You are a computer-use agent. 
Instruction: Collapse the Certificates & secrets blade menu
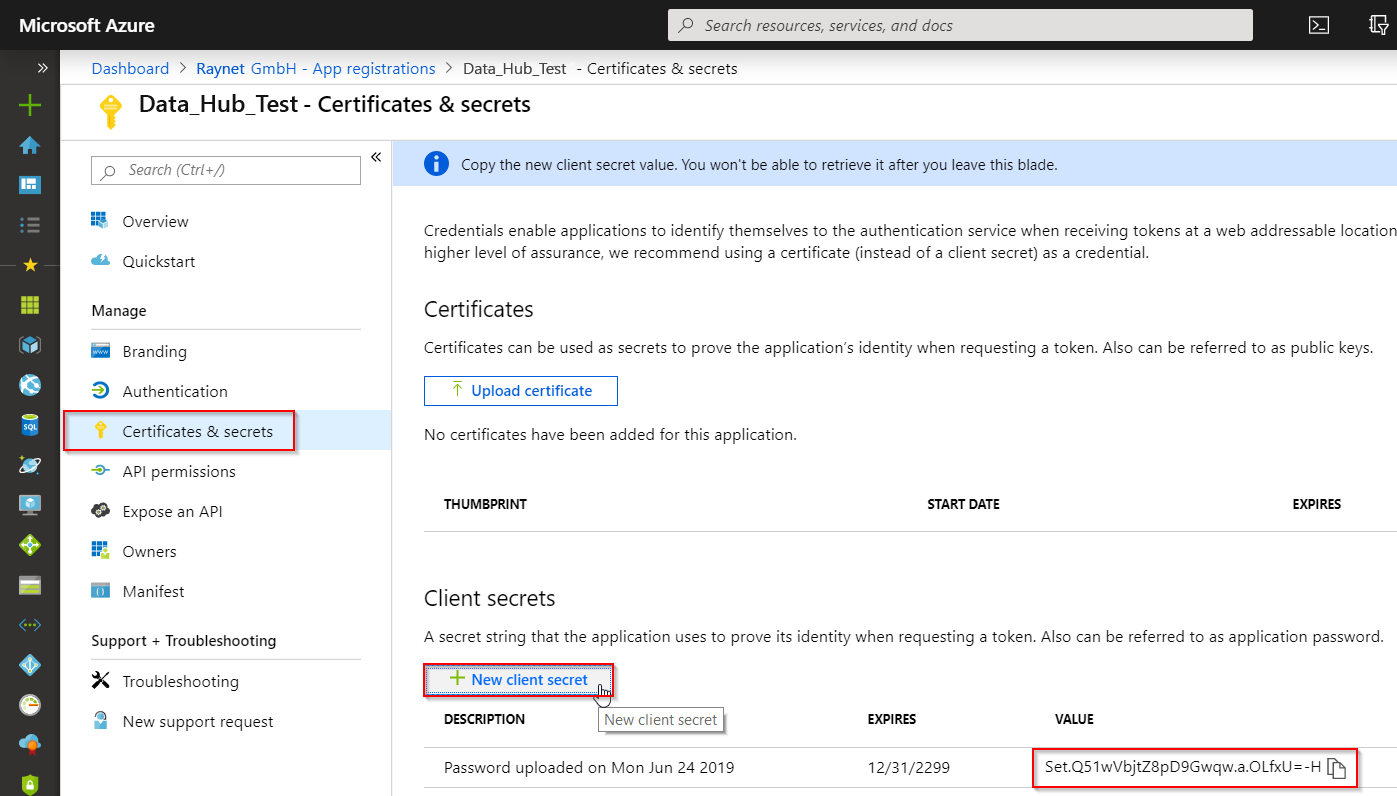coord(376,156)
